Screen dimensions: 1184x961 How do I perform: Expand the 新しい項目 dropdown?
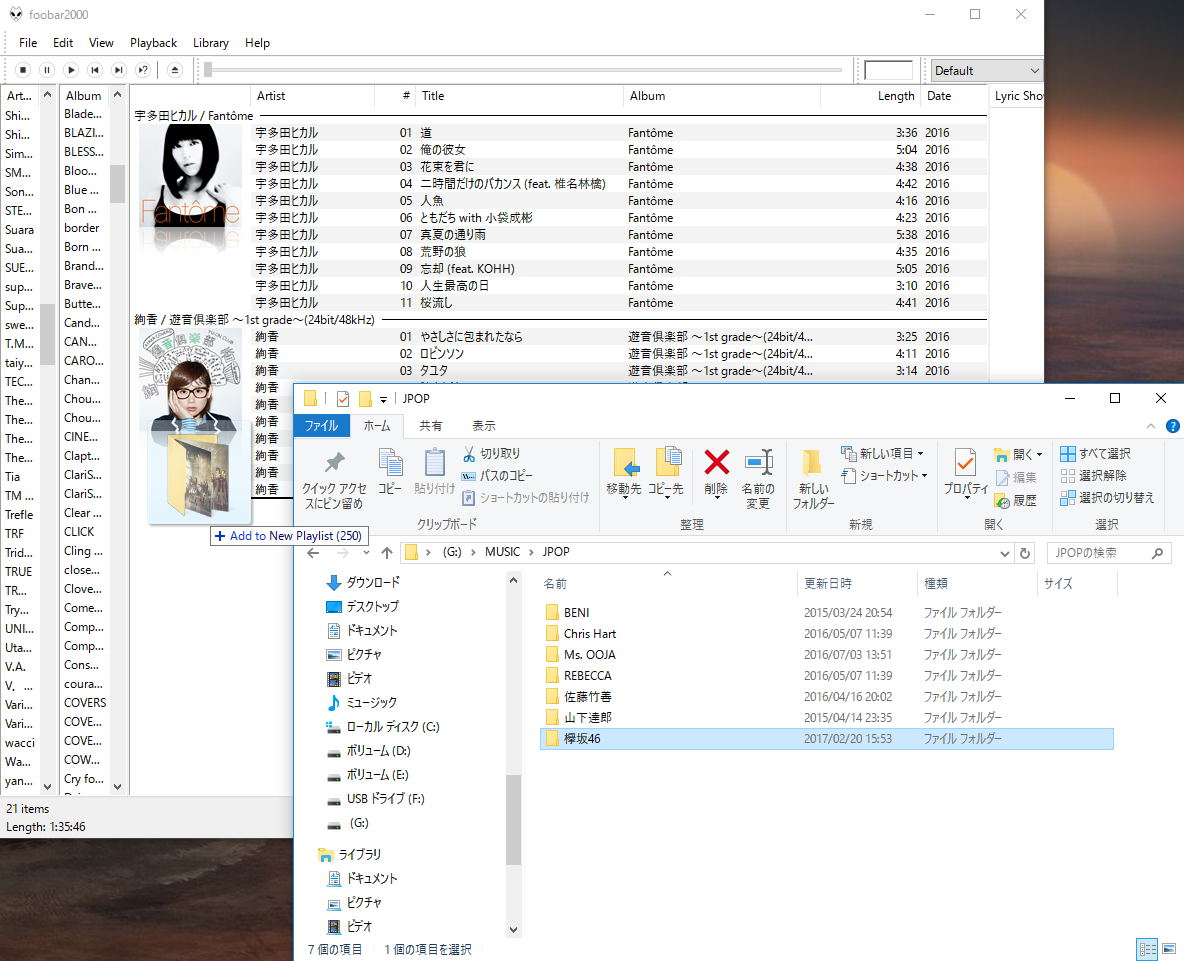click(920, 454)
